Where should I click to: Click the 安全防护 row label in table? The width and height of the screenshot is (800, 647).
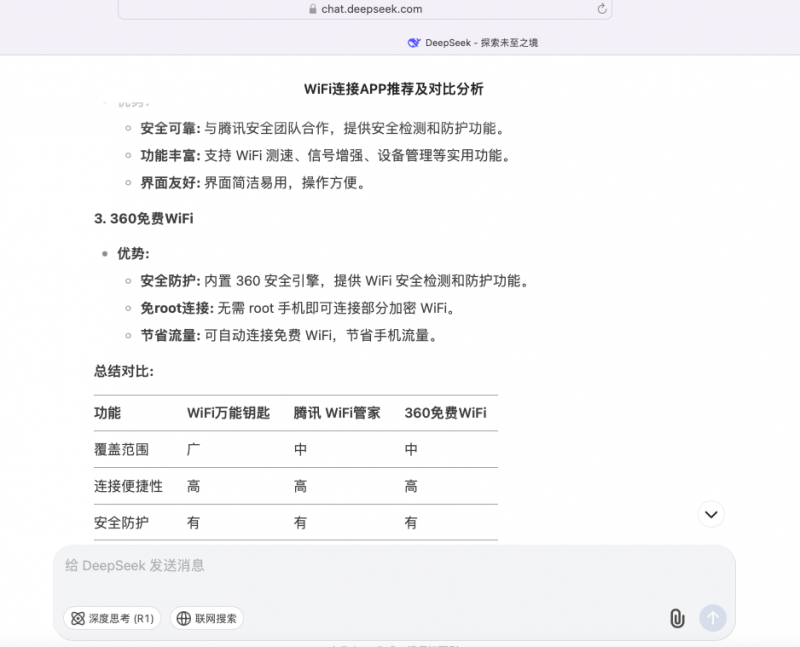[121, 522]
